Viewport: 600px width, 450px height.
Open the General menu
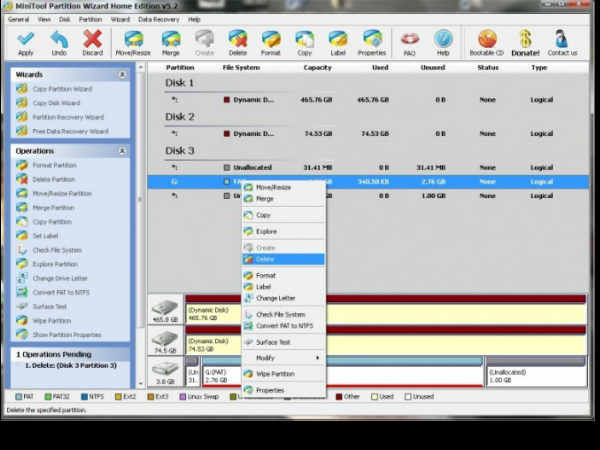[18, 20]
